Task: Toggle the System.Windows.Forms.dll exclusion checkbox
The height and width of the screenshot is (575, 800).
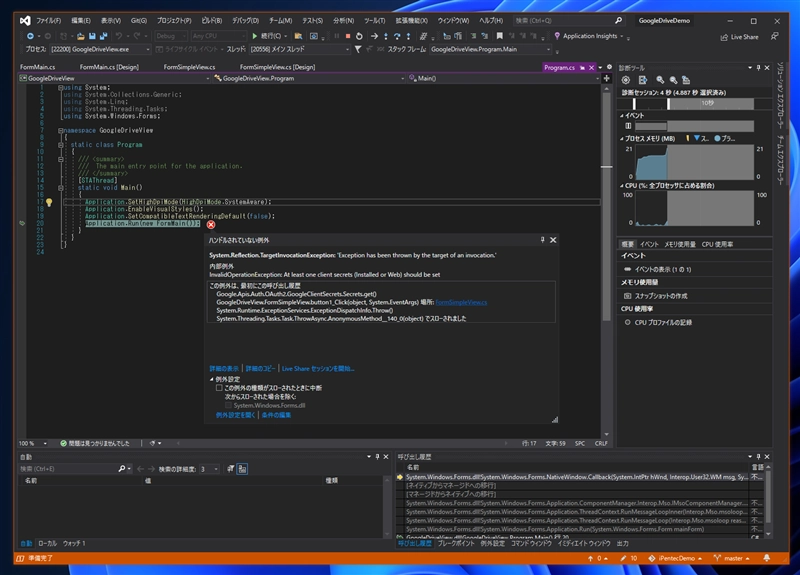Action: coord(228,406)
